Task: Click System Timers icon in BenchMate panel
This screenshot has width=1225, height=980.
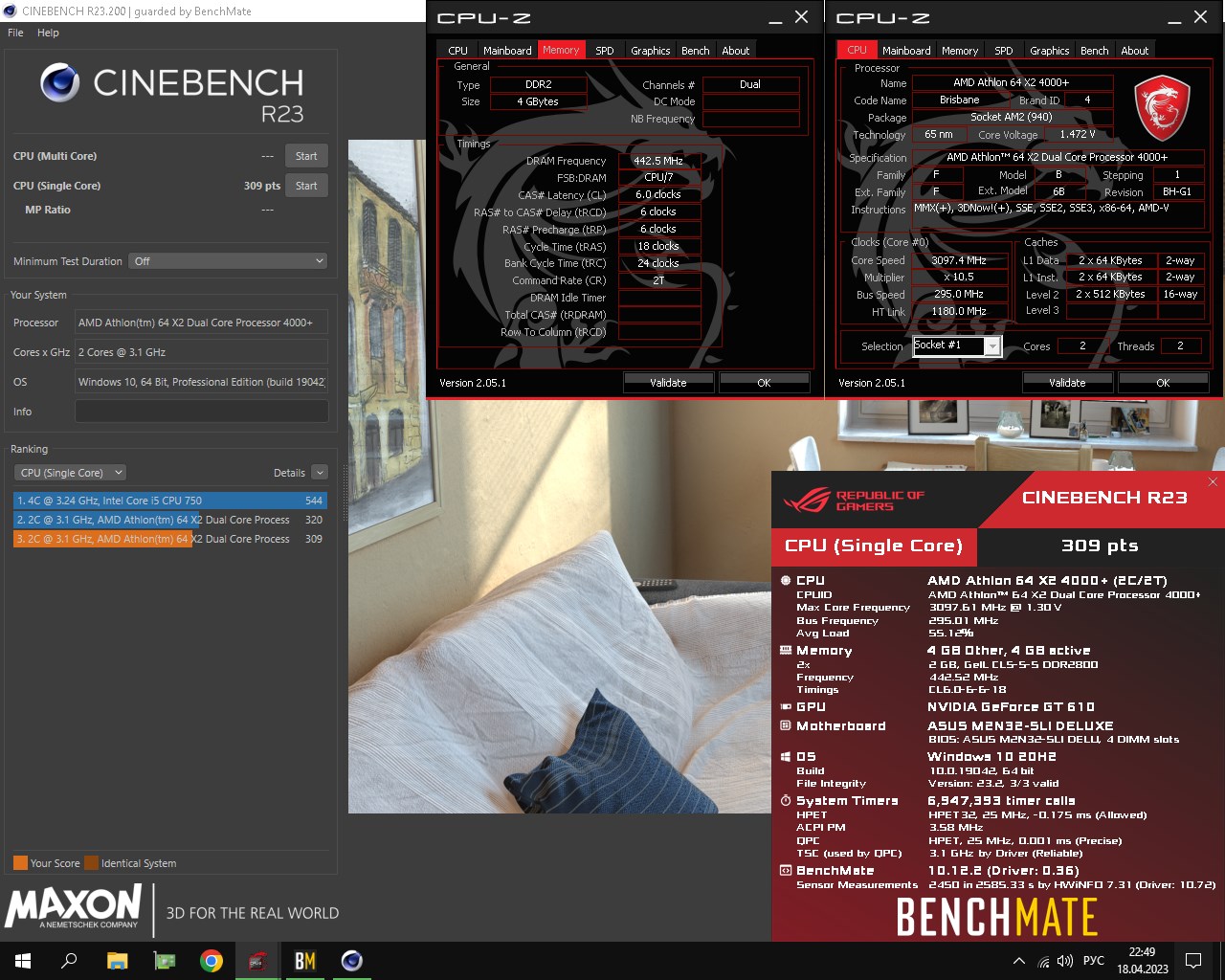Action: tap(786, 801)
